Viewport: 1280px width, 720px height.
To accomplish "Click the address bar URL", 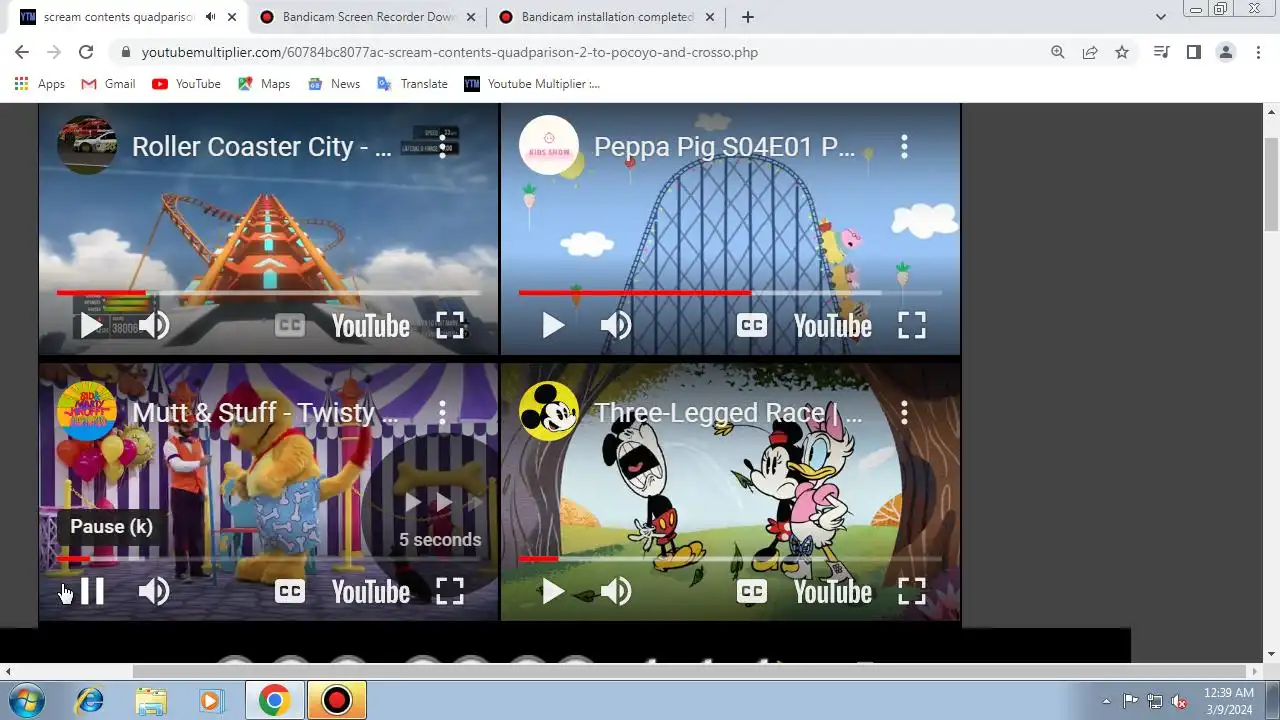I will point(450,52).
